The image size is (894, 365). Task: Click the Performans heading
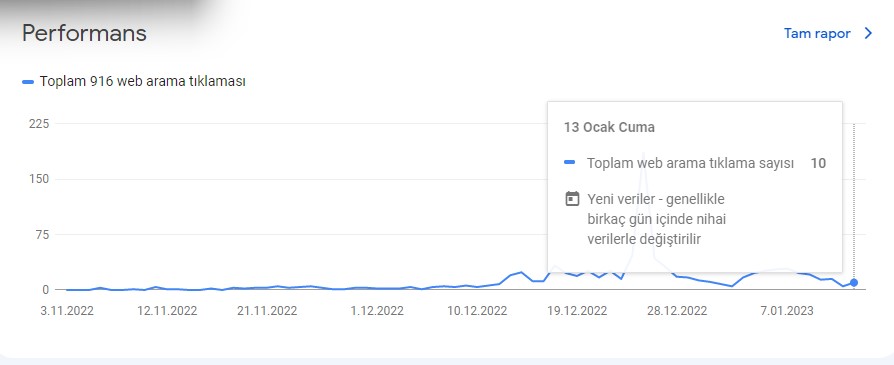[84, 34]
